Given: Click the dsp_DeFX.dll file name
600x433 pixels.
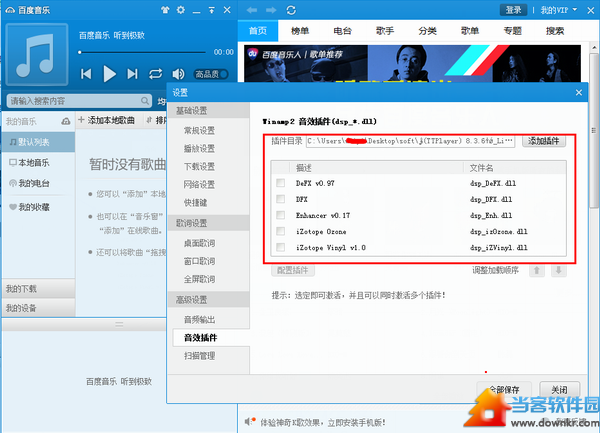Looking at the screenshot, I should tap(493, 183).
